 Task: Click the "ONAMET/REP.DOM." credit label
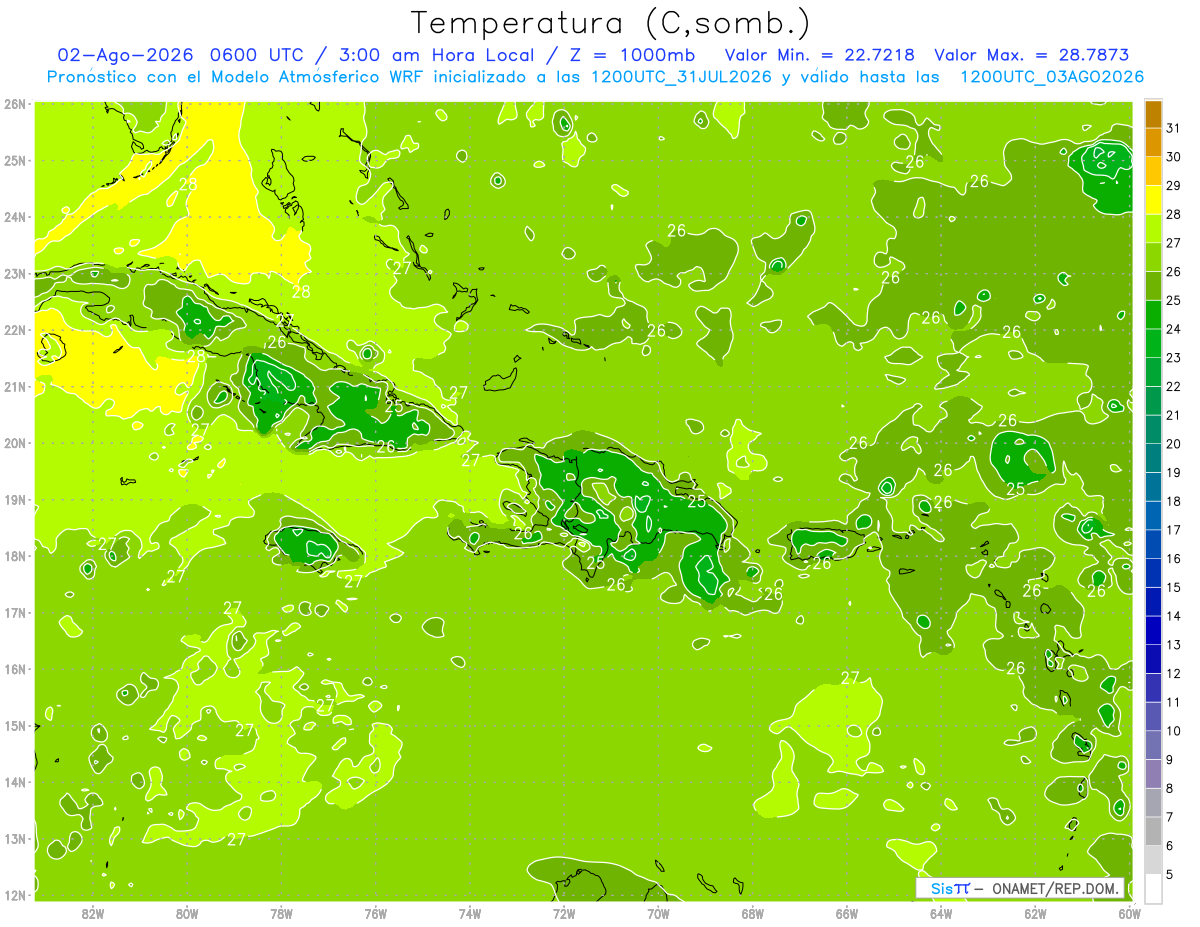point(1056,888)
